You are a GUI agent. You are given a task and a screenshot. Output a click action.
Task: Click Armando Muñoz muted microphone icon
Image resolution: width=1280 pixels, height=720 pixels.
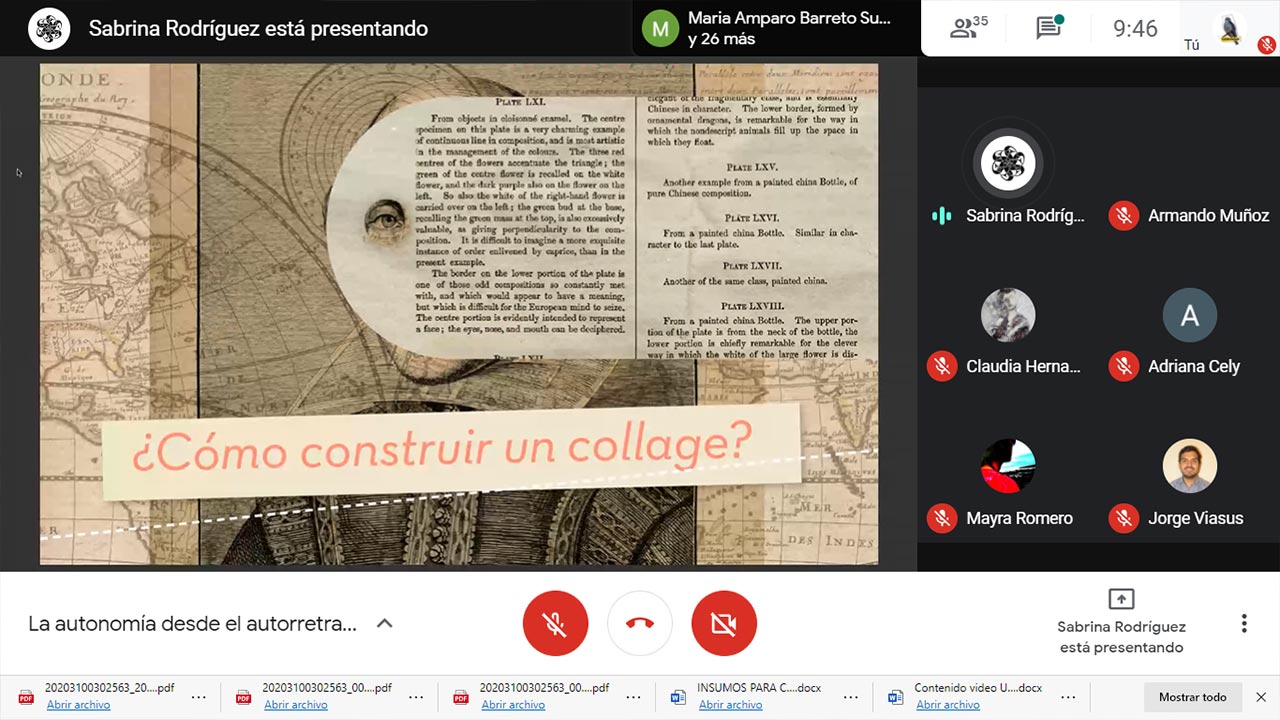click(1124, 215)
